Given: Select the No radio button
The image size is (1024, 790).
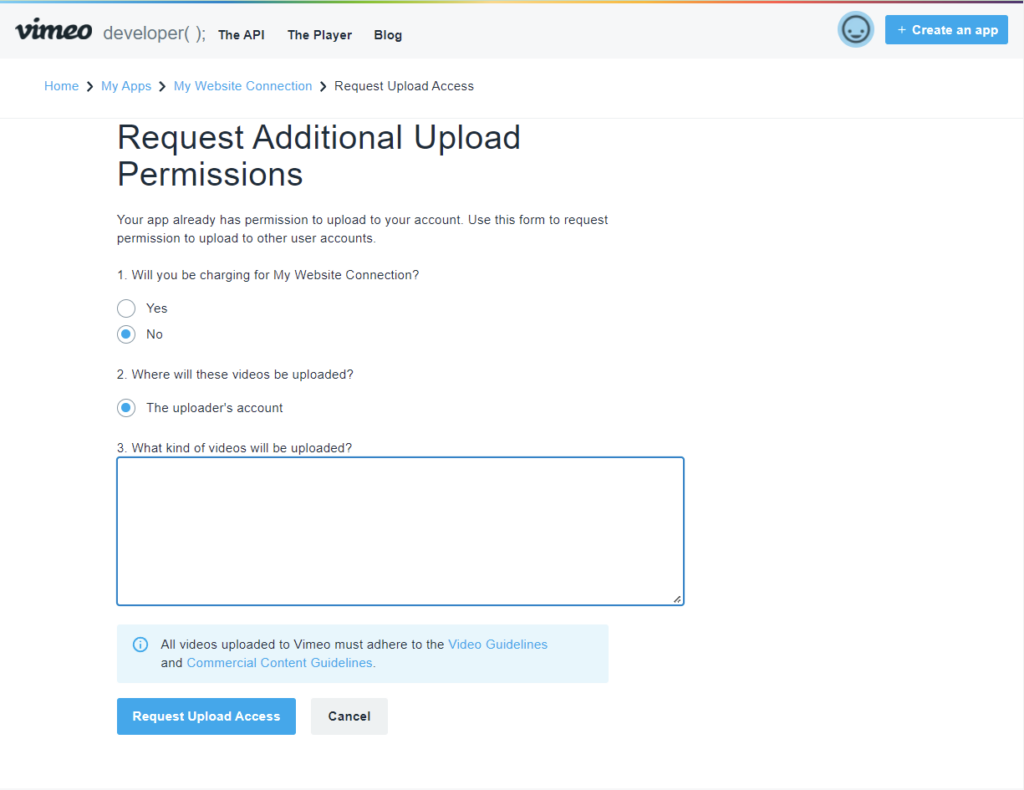Looking at the screenshot, I should click(126, 334).
